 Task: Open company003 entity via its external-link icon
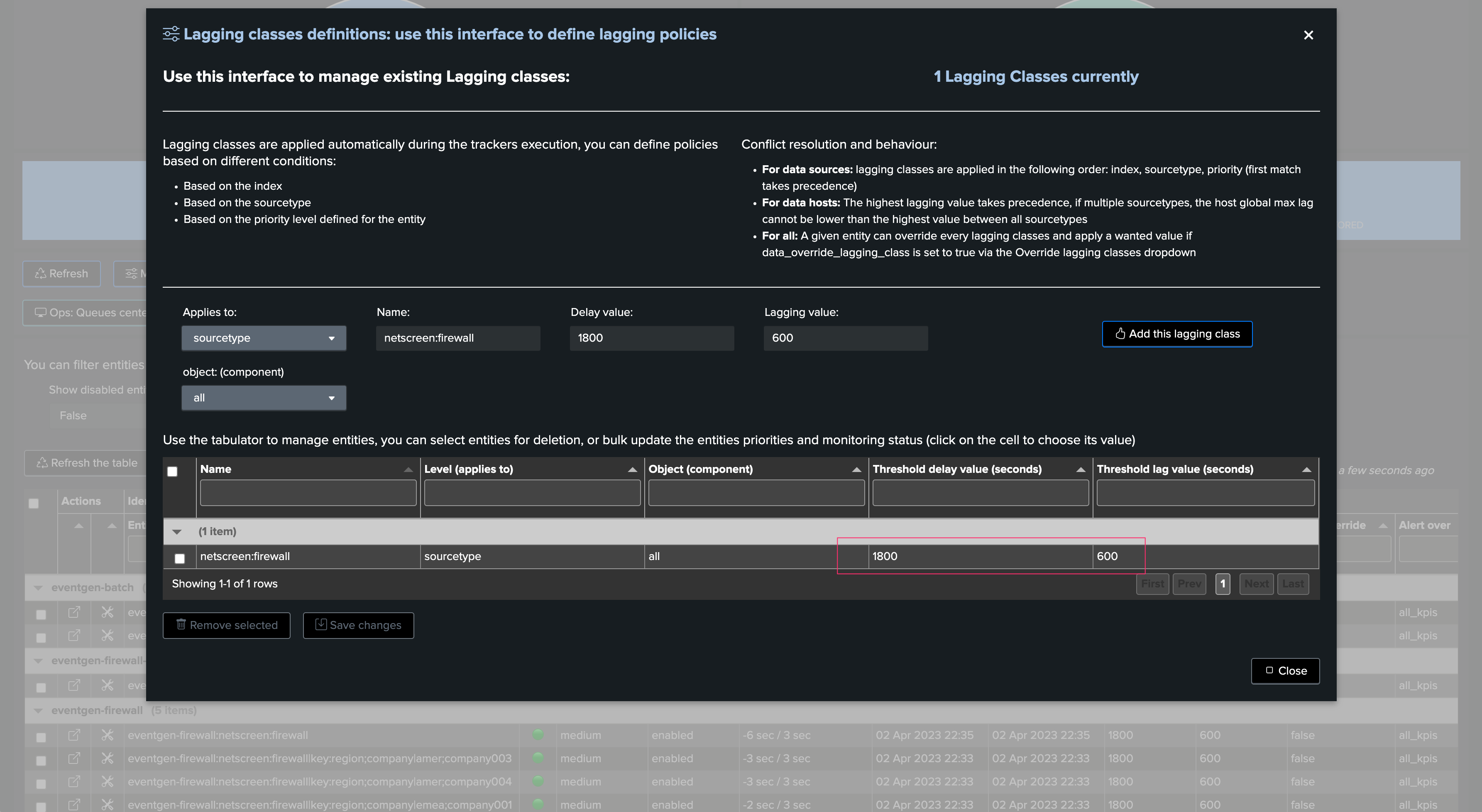[74, 758]
